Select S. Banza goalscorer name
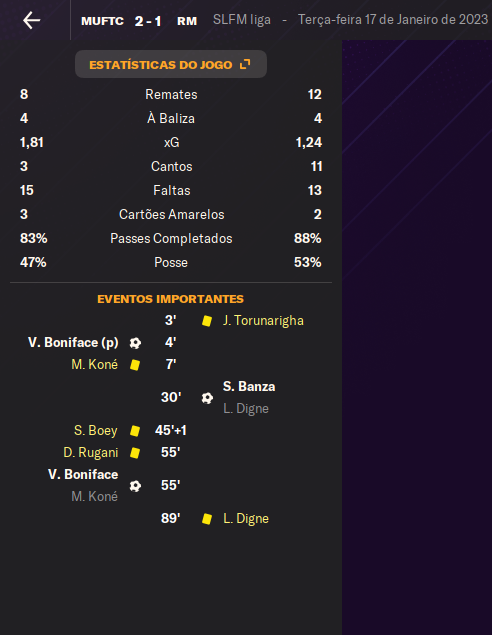Screen dimensions: 492x635 coord(249,386)
